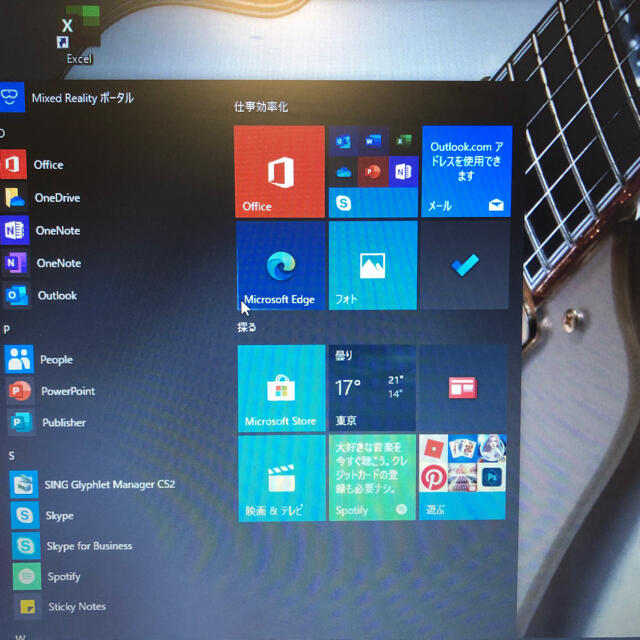The width and height of the screenshot is (640, 640).
Task: Open the フォト photos tile
Action: (373, 265)
